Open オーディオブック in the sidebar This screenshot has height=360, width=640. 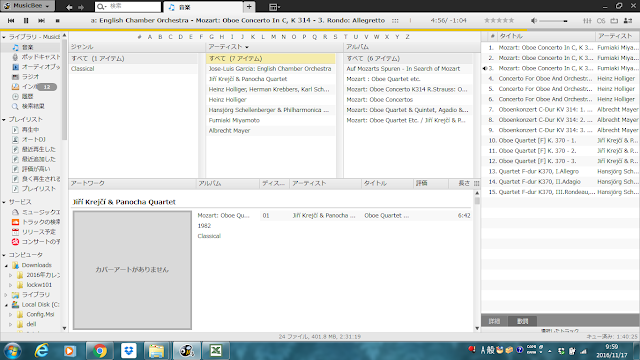(x=40, y=67)
